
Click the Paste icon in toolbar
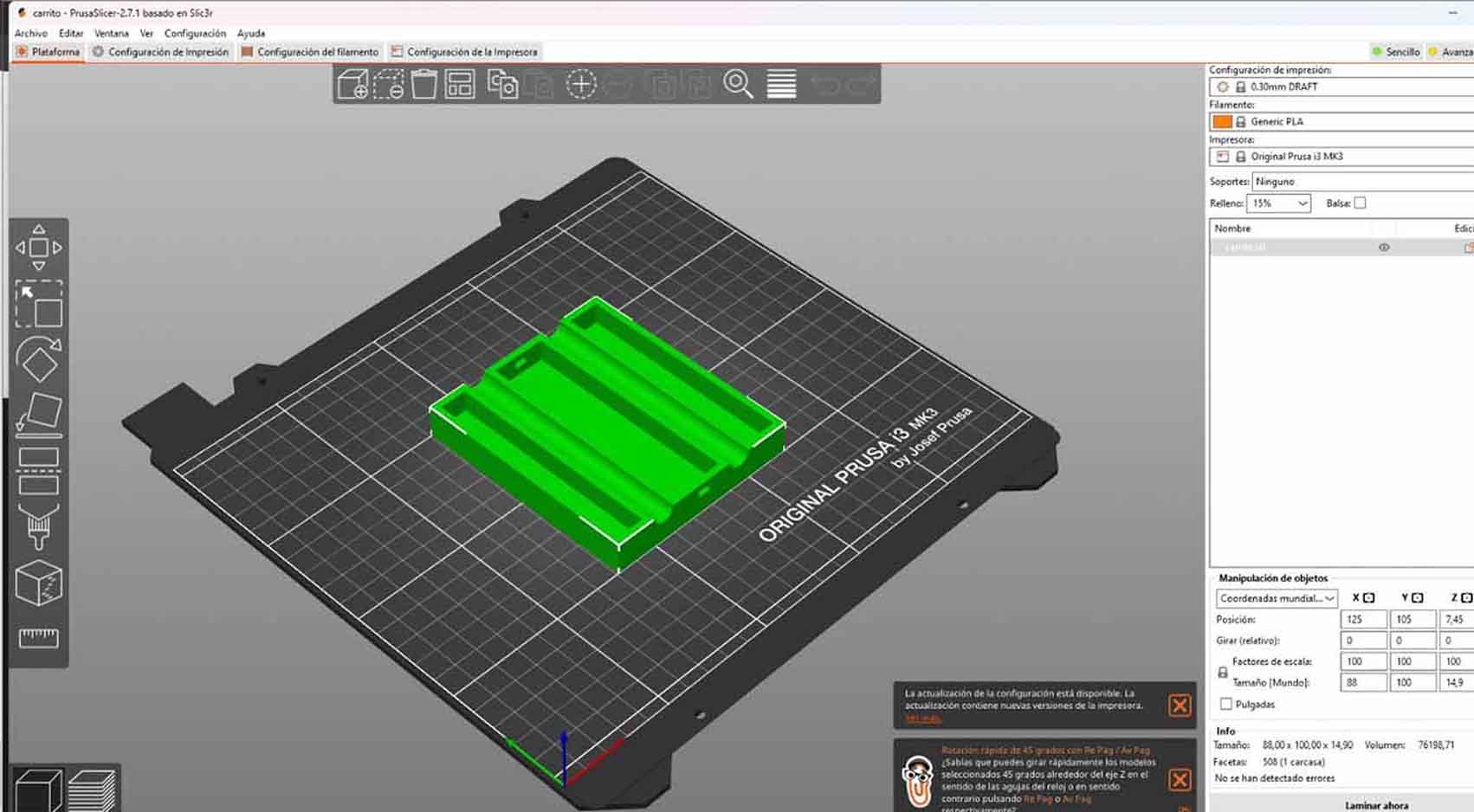539,85
